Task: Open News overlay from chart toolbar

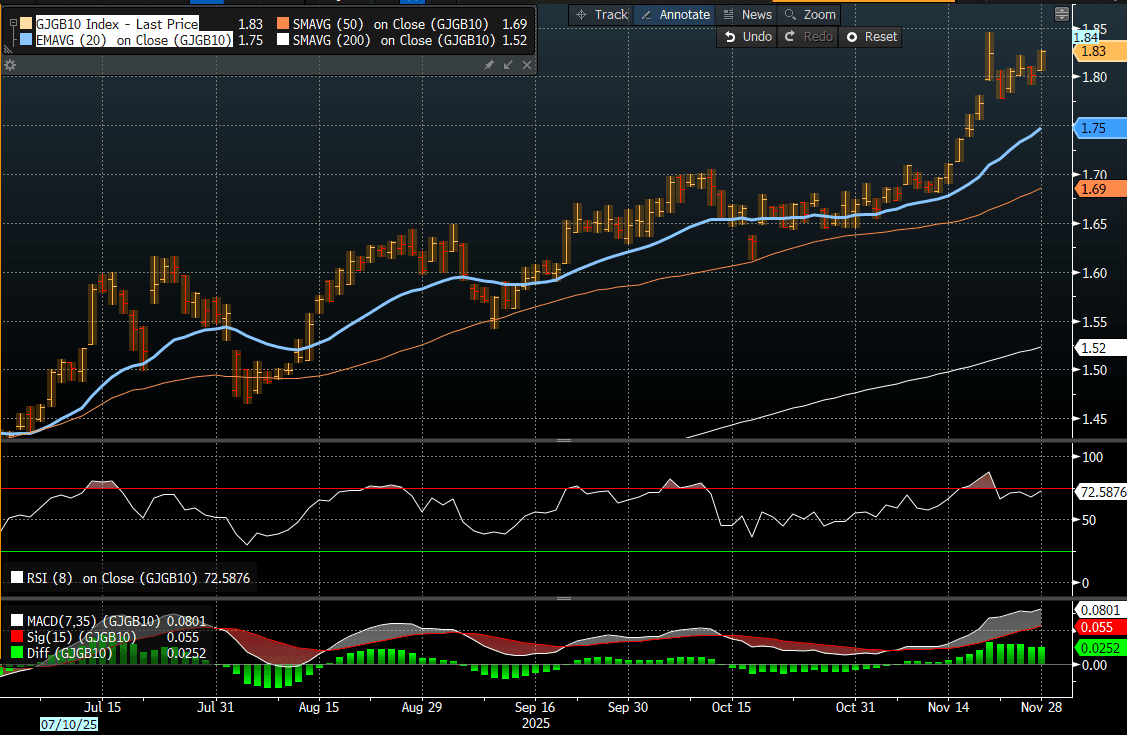Action: coord(746,14)
